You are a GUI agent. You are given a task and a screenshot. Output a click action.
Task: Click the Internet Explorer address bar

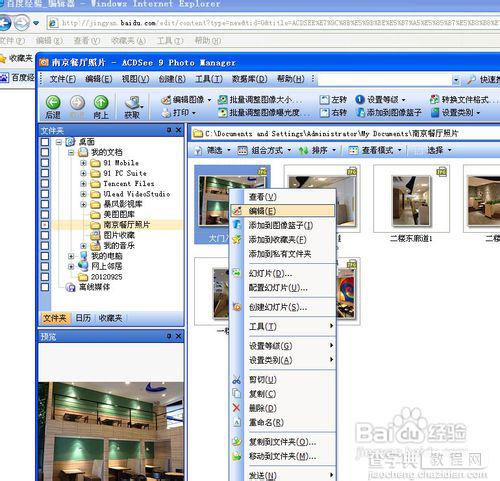point(273,23)
